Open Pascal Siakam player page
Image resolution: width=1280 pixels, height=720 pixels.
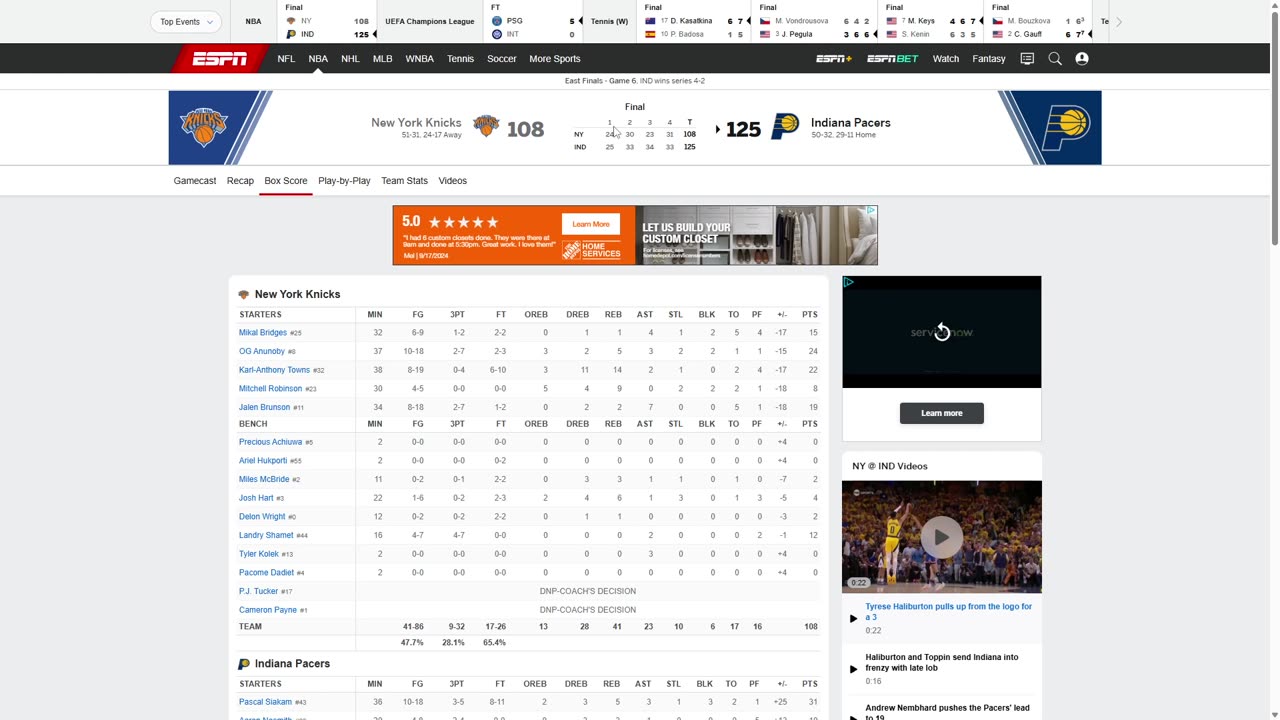click(x=265, y=702)
